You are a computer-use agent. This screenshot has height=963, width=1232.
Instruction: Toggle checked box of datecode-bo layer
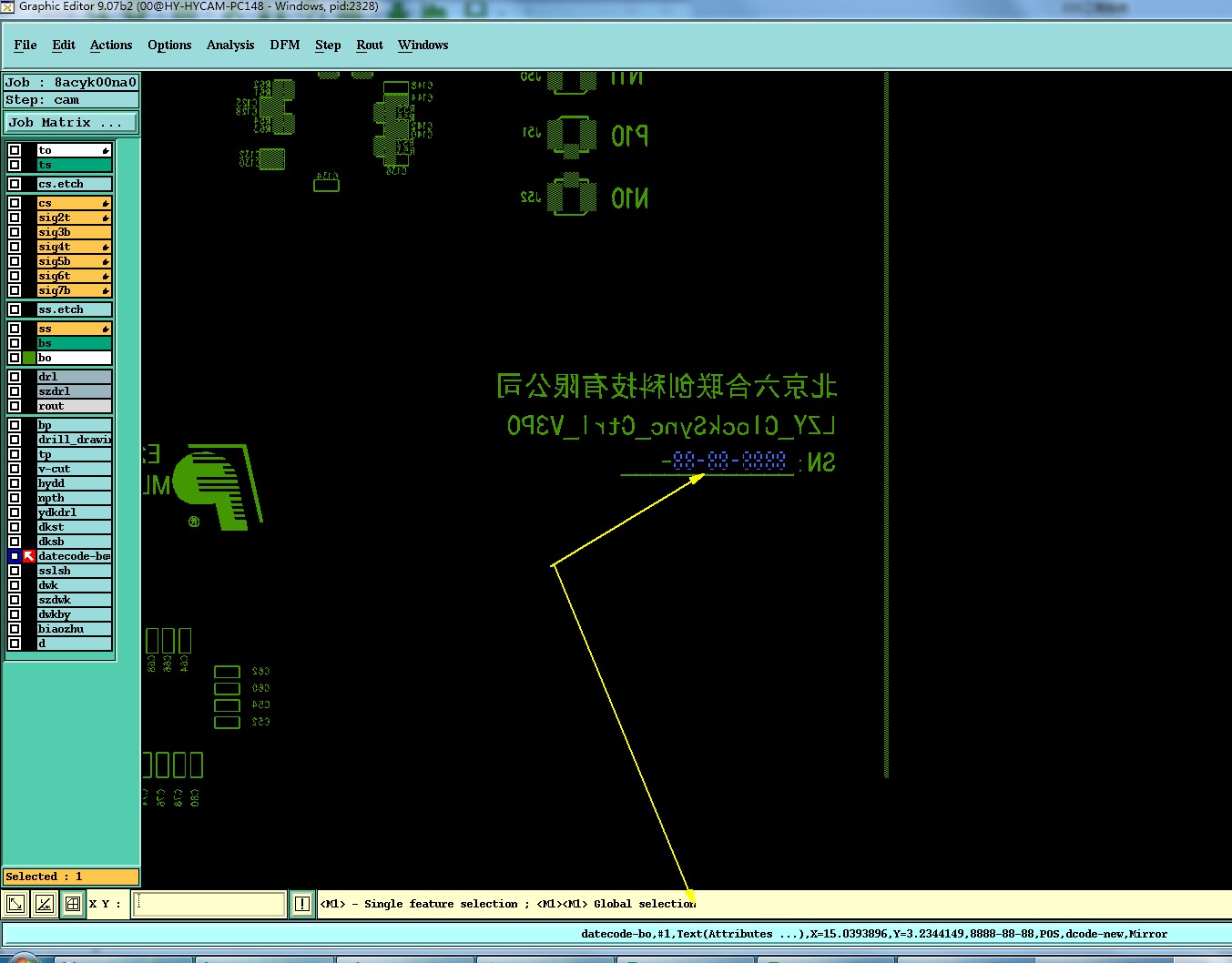(x=15, y=556)
